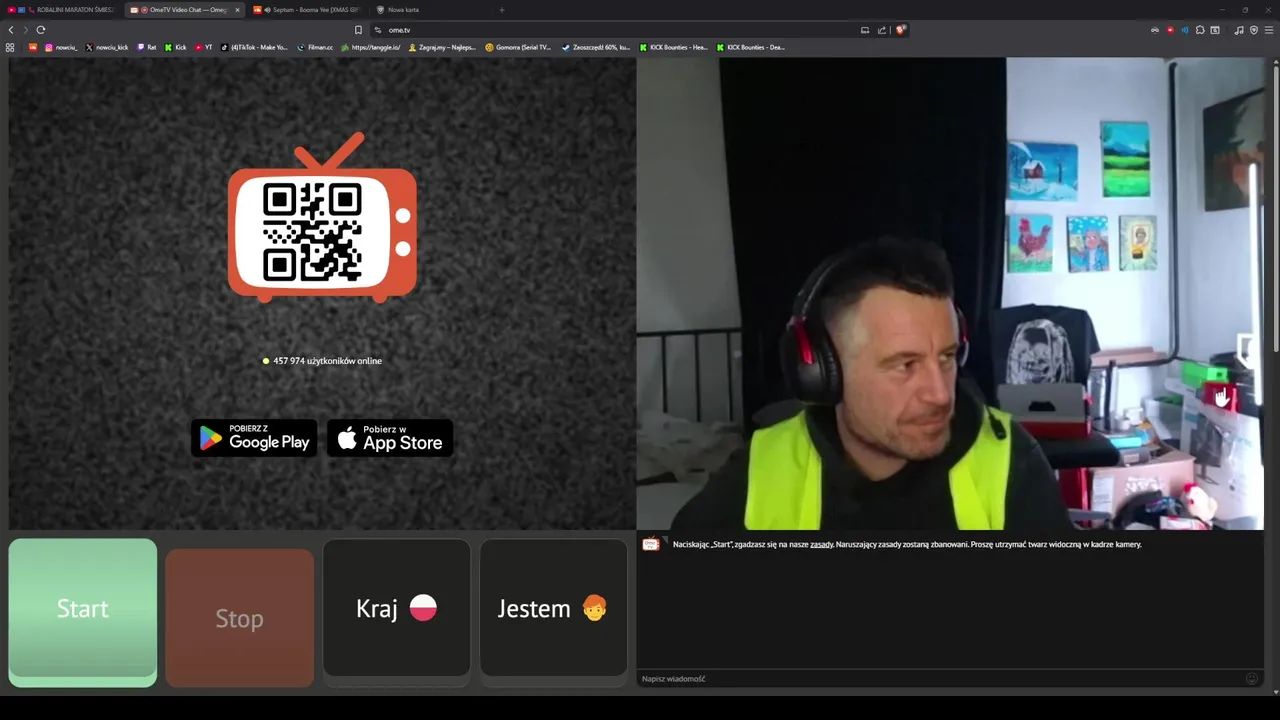
Task: Click the site settings icon in address bar
Action: (x=378, y=30)
